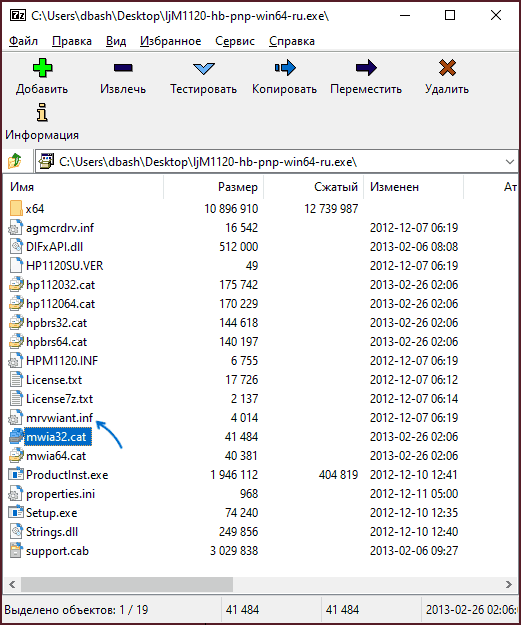Open the Файл menu

(23, 41)
